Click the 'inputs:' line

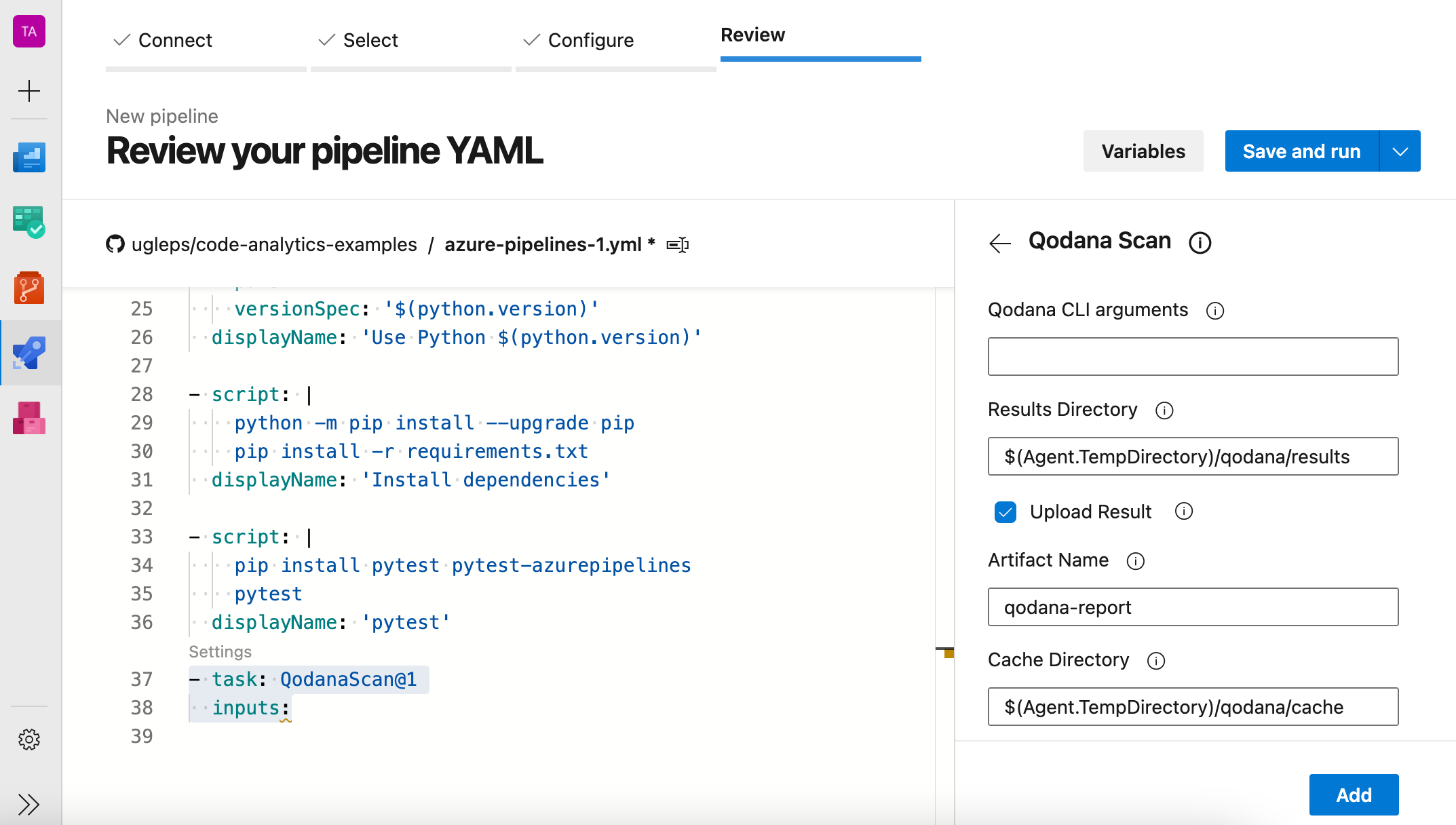point(250,708)
